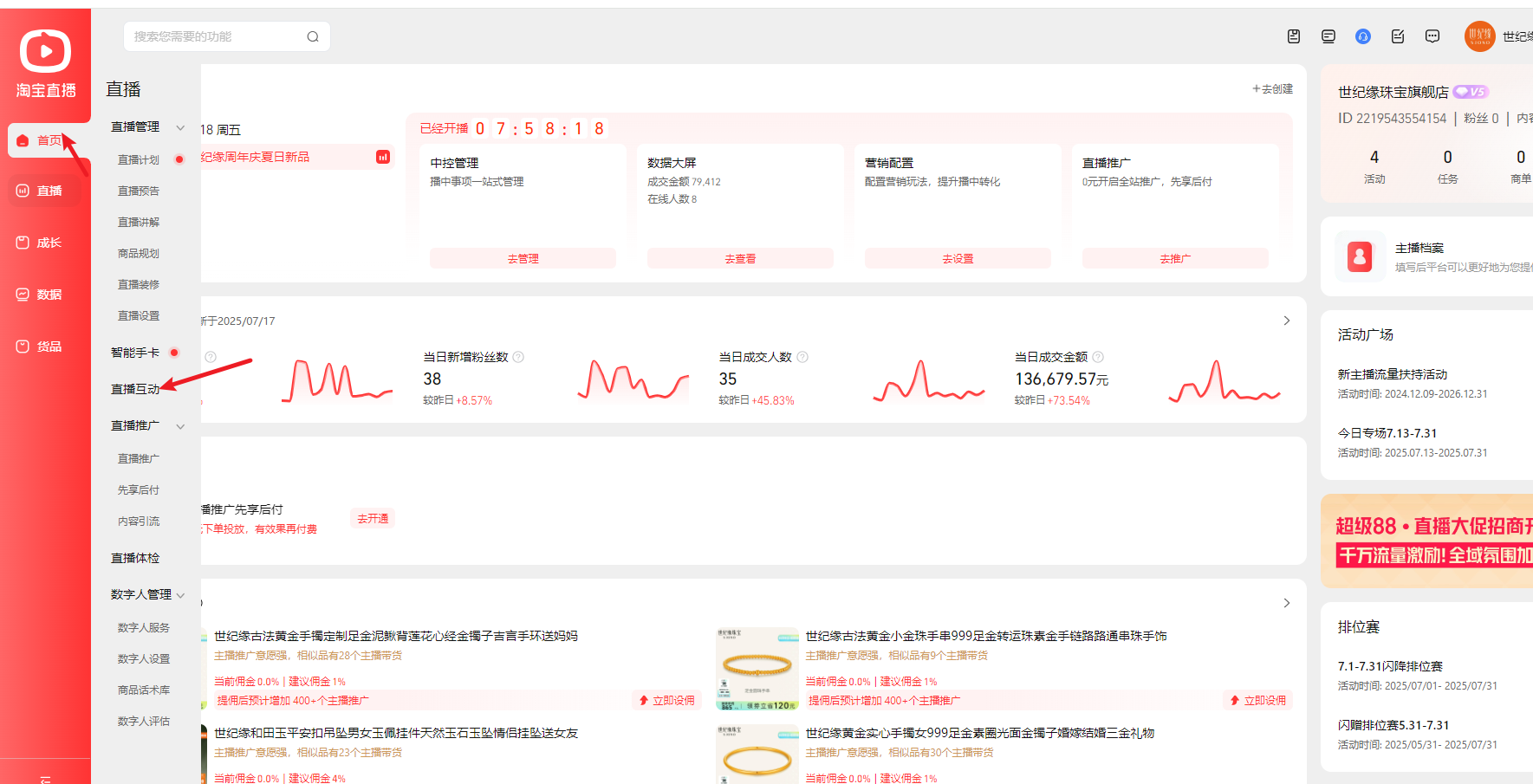1533x784 pixels.
Task: Click 去管理 button under 中控管理
Action: coord(523,258)
